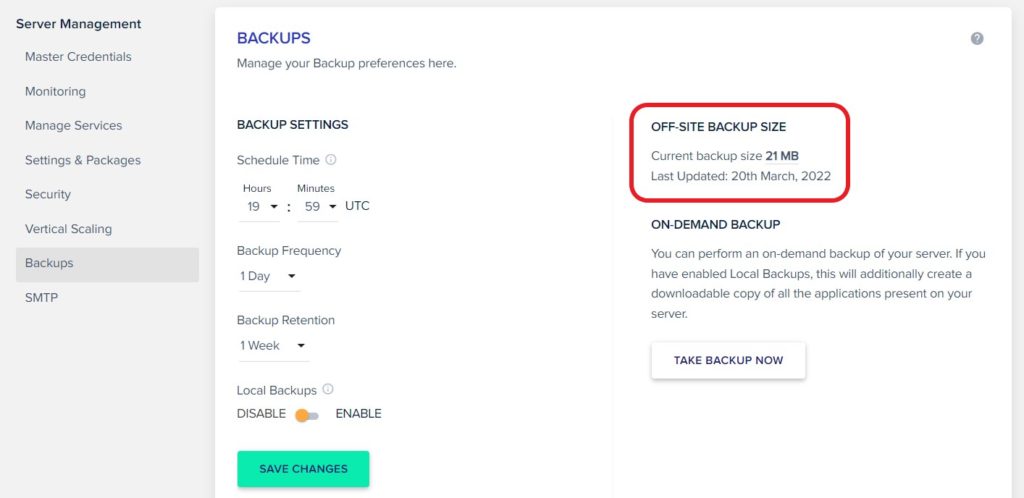Open the Hours dropdown showing 19
The image size is (1024, 498).
[x=259, y=207]
